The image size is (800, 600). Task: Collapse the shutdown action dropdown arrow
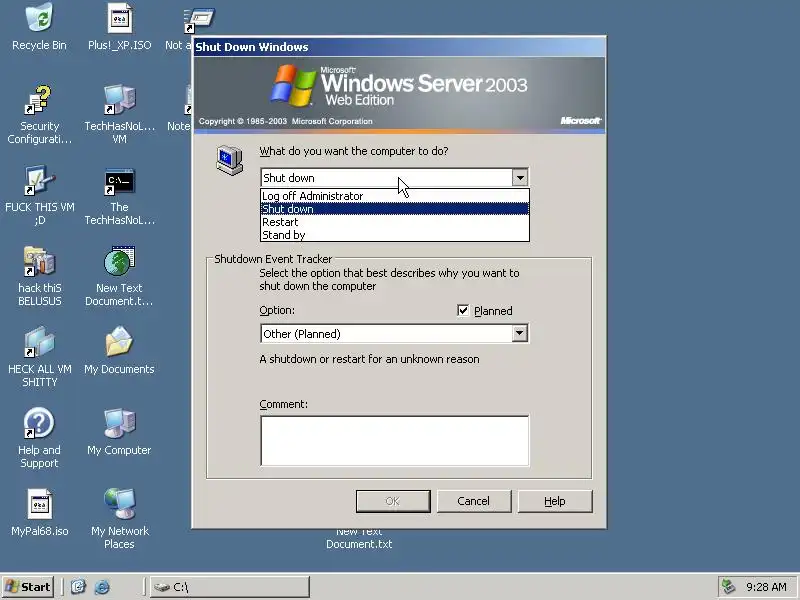coord(520,178)
